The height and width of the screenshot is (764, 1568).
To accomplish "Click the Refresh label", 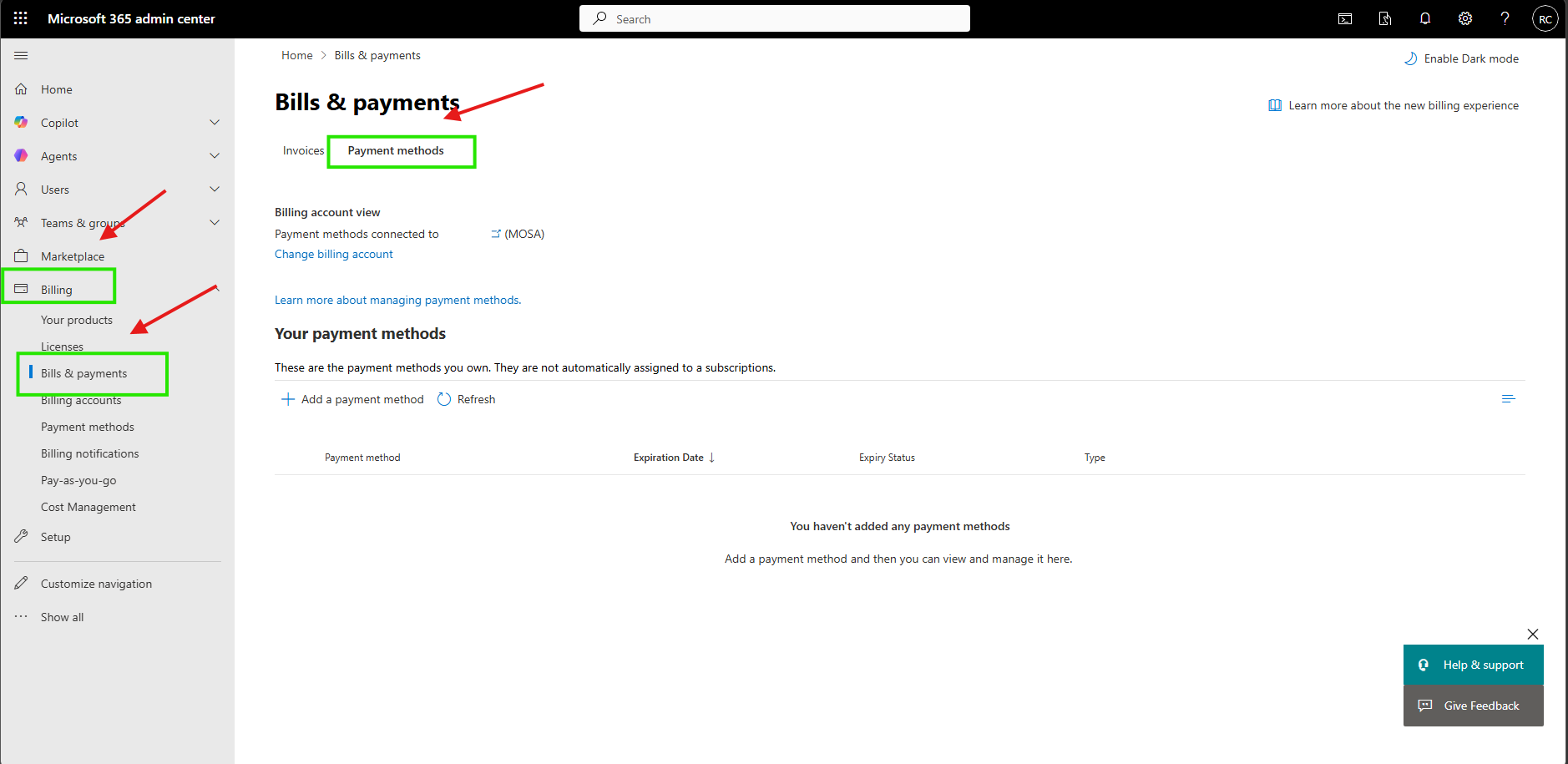I will [x=477, y=399].
